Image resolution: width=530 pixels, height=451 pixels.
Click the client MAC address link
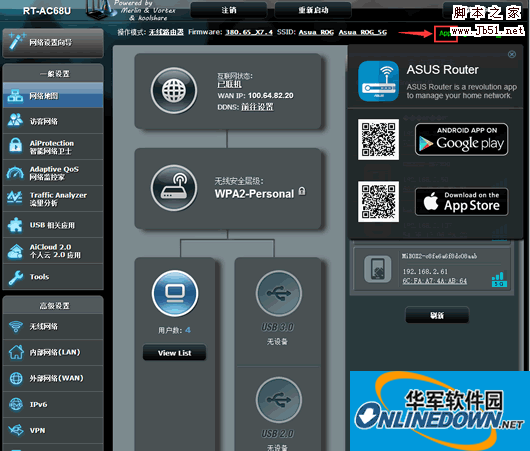435,281
